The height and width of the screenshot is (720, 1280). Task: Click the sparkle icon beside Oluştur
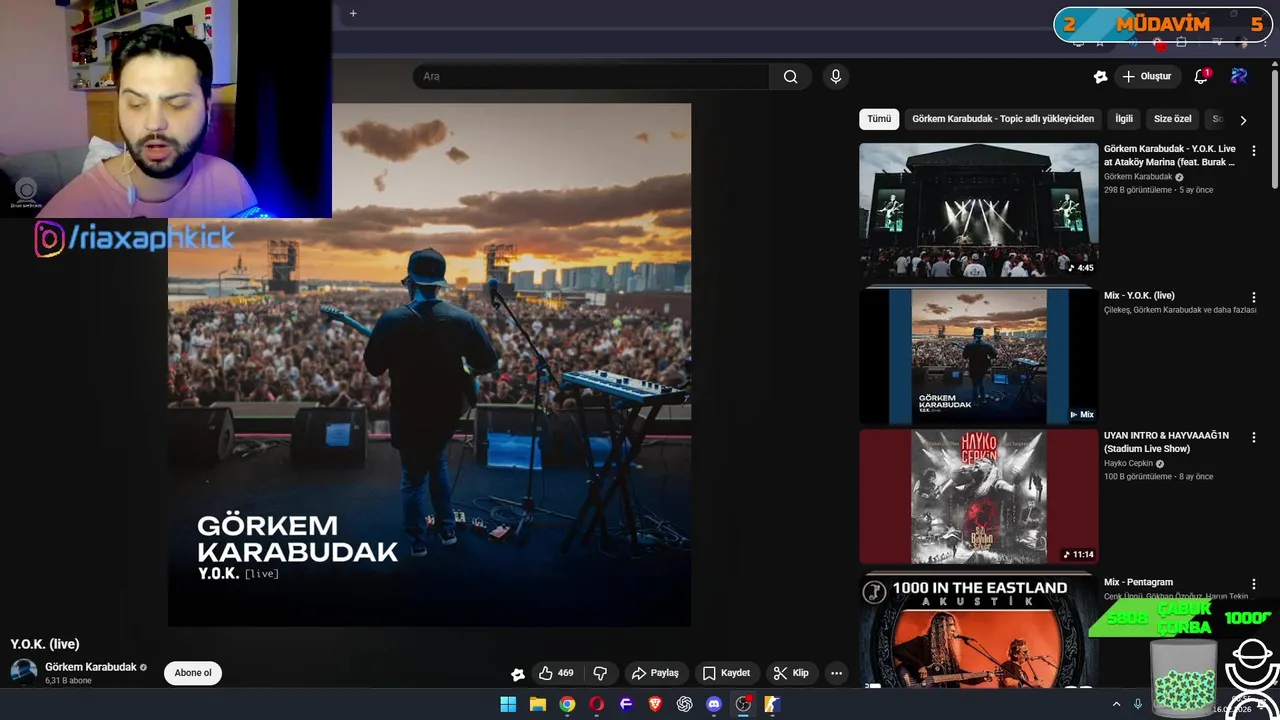[1100, 77]
